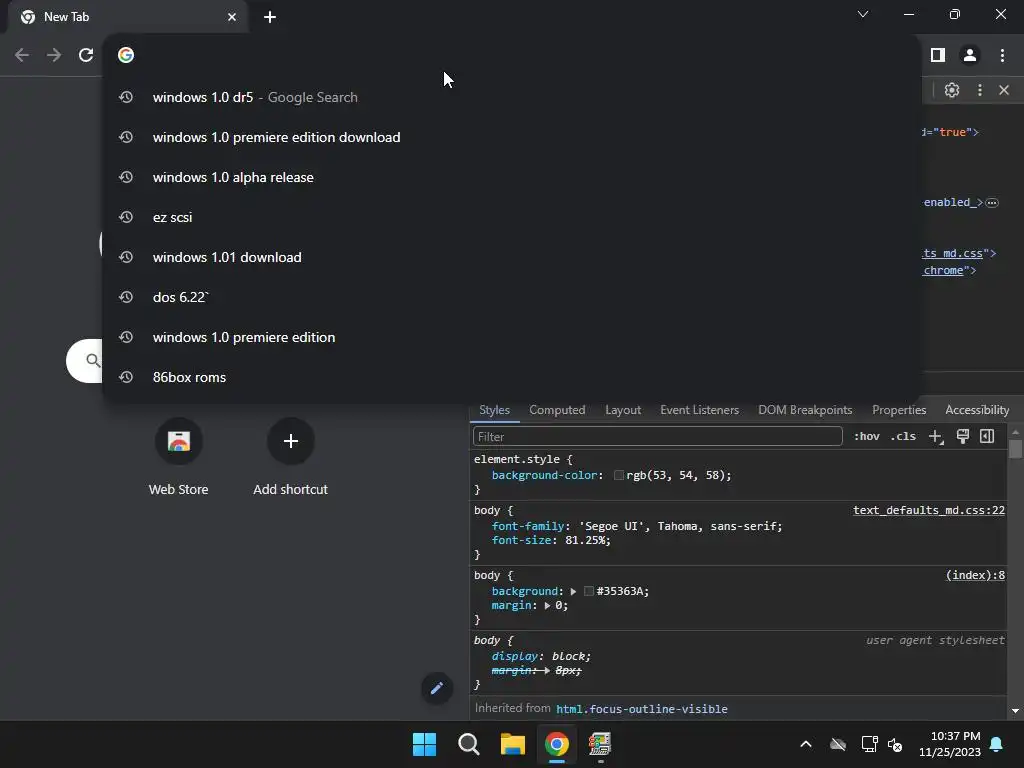Edit the font-size: 81.25% value
Image resolution: width=1024 pixels, height=768 pixels.
(x=585, y=540)
